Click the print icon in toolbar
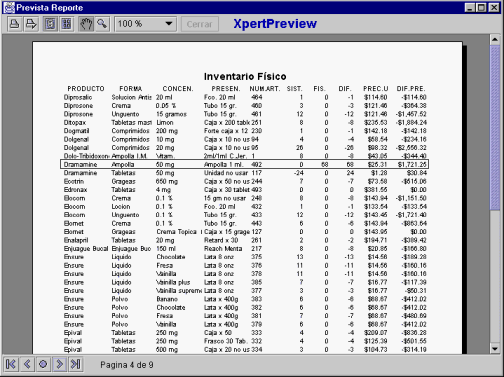Image resolution: width=504 pixels, height=377 pixels. (14, 24)
